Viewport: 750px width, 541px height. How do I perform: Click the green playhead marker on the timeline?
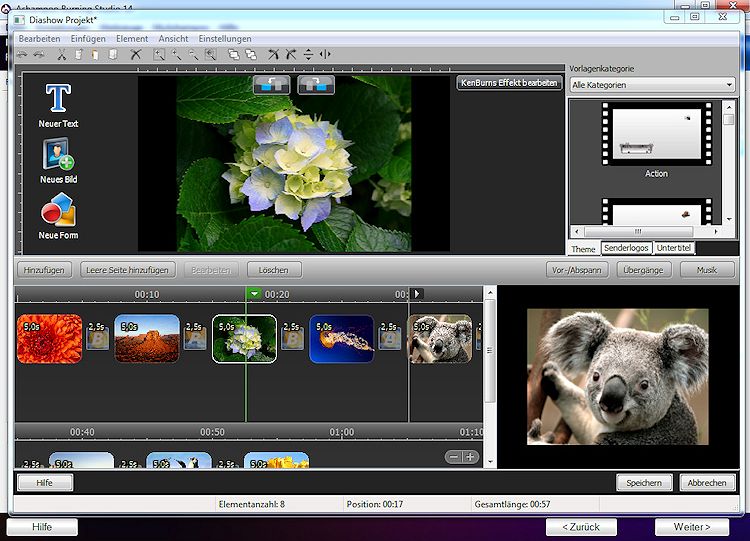tap(254, 294)
